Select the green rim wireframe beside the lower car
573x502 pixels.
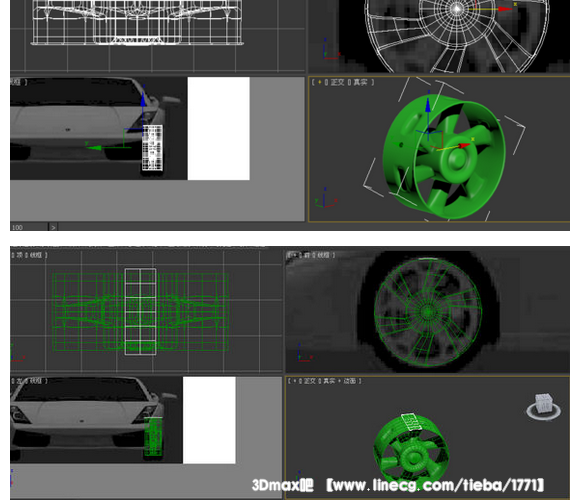tap(153, 437)
